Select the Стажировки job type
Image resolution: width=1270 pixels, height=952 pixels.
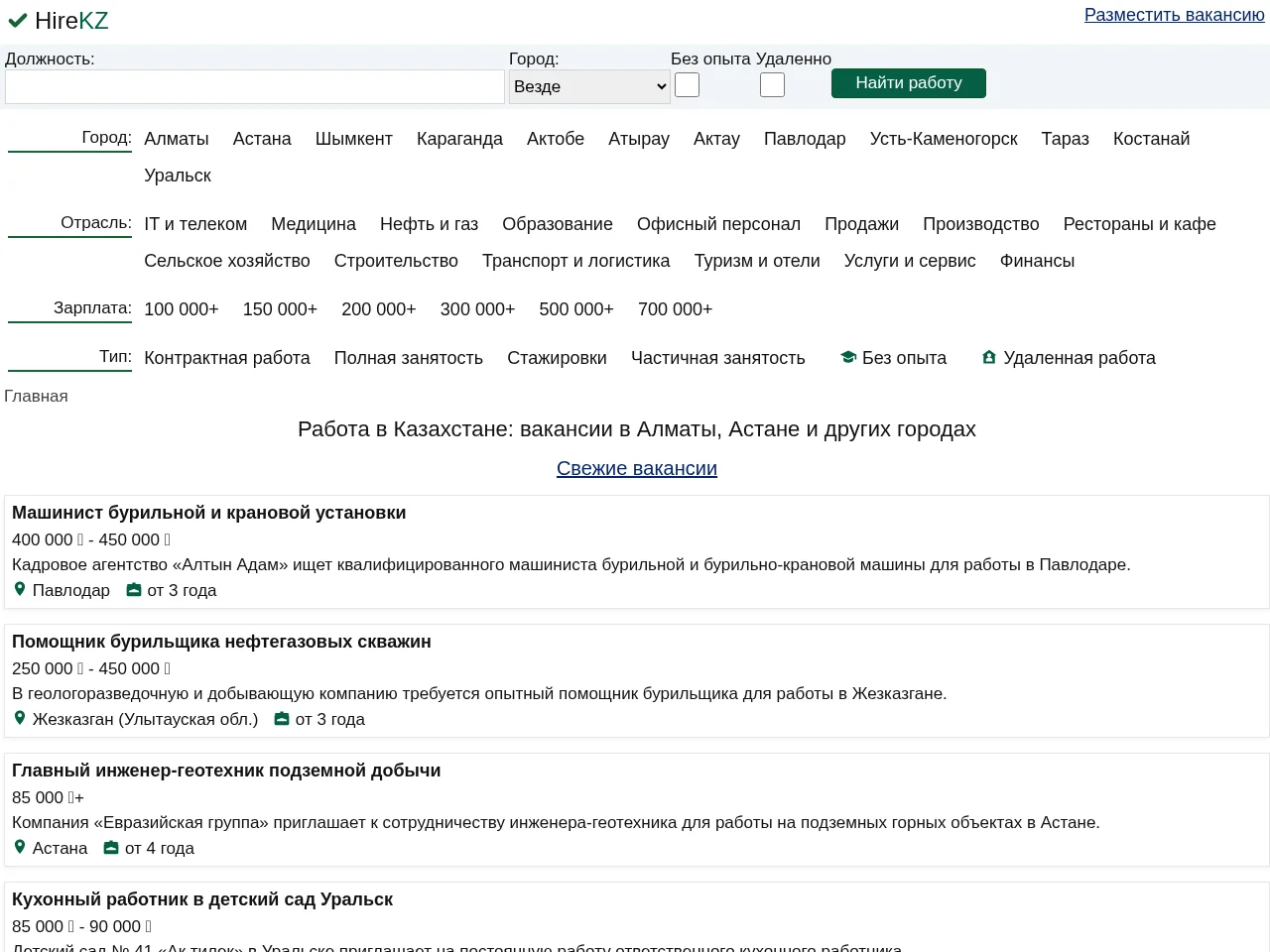[x=557, y=358]
